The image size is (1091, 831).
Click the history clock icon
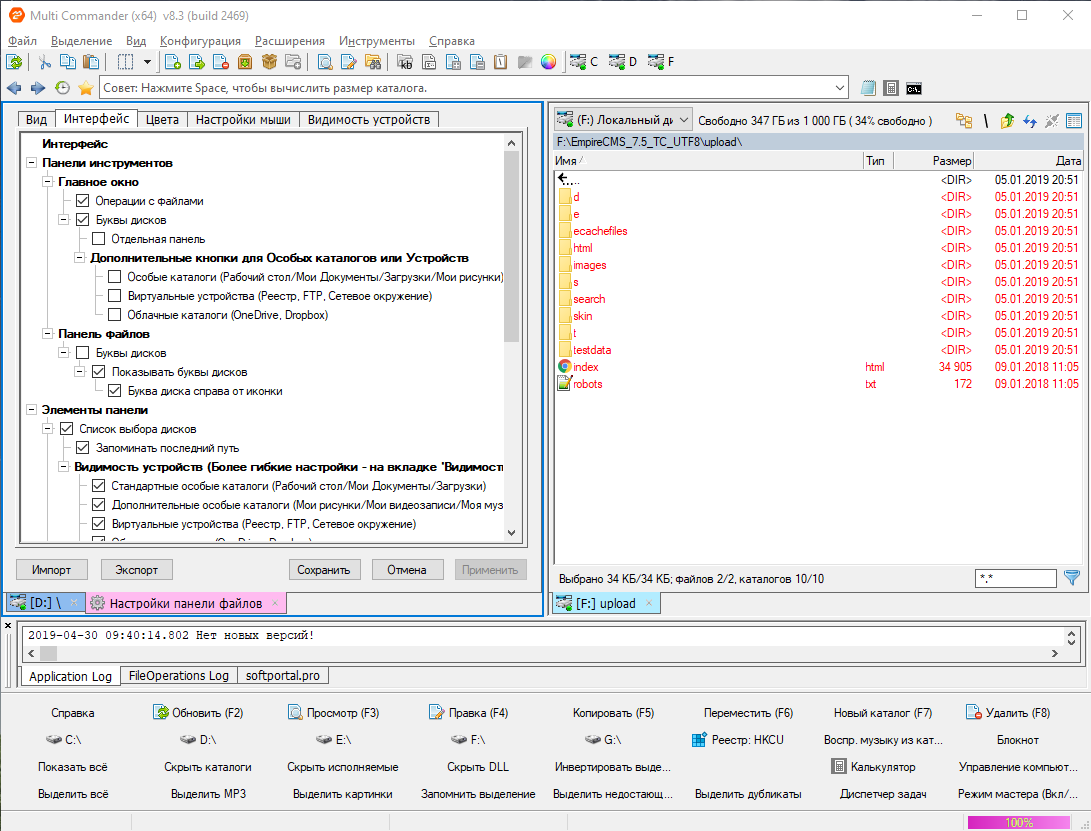point(63,88)
